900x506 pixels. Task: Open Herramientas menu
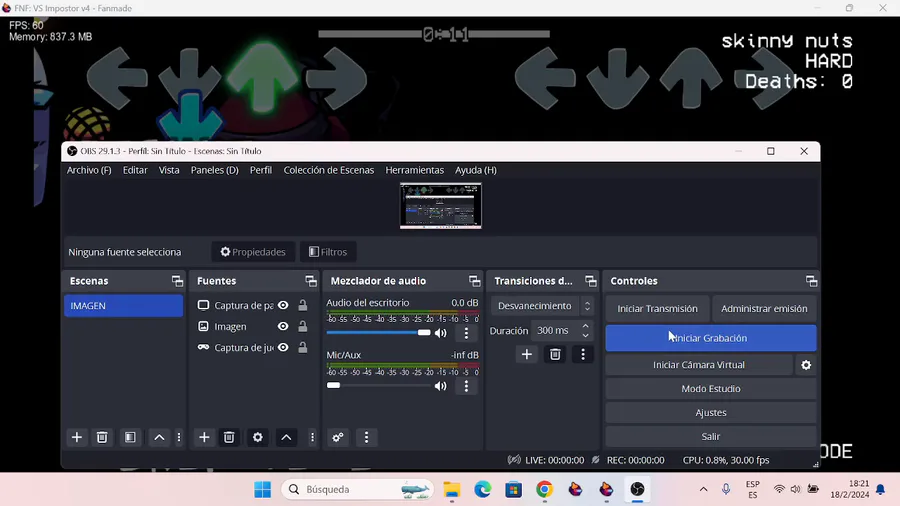coord(414,170)
